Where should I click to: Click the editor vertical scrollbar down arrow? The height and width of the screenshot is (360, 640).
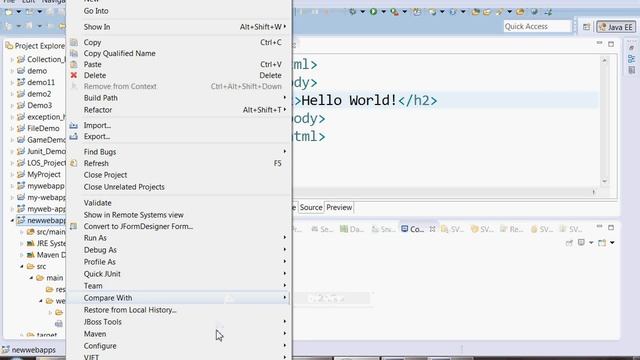click(604, 181)
